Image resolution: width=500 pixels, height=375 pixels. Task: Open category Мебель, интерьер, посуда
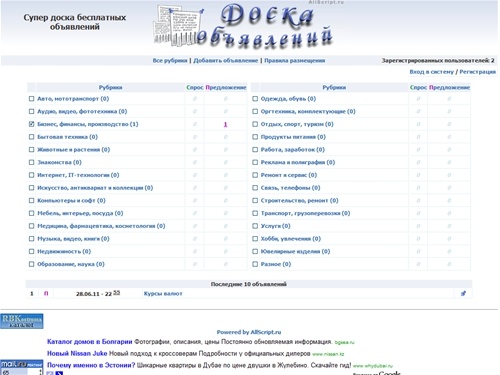pyautogui.click(x=80, y=213)
